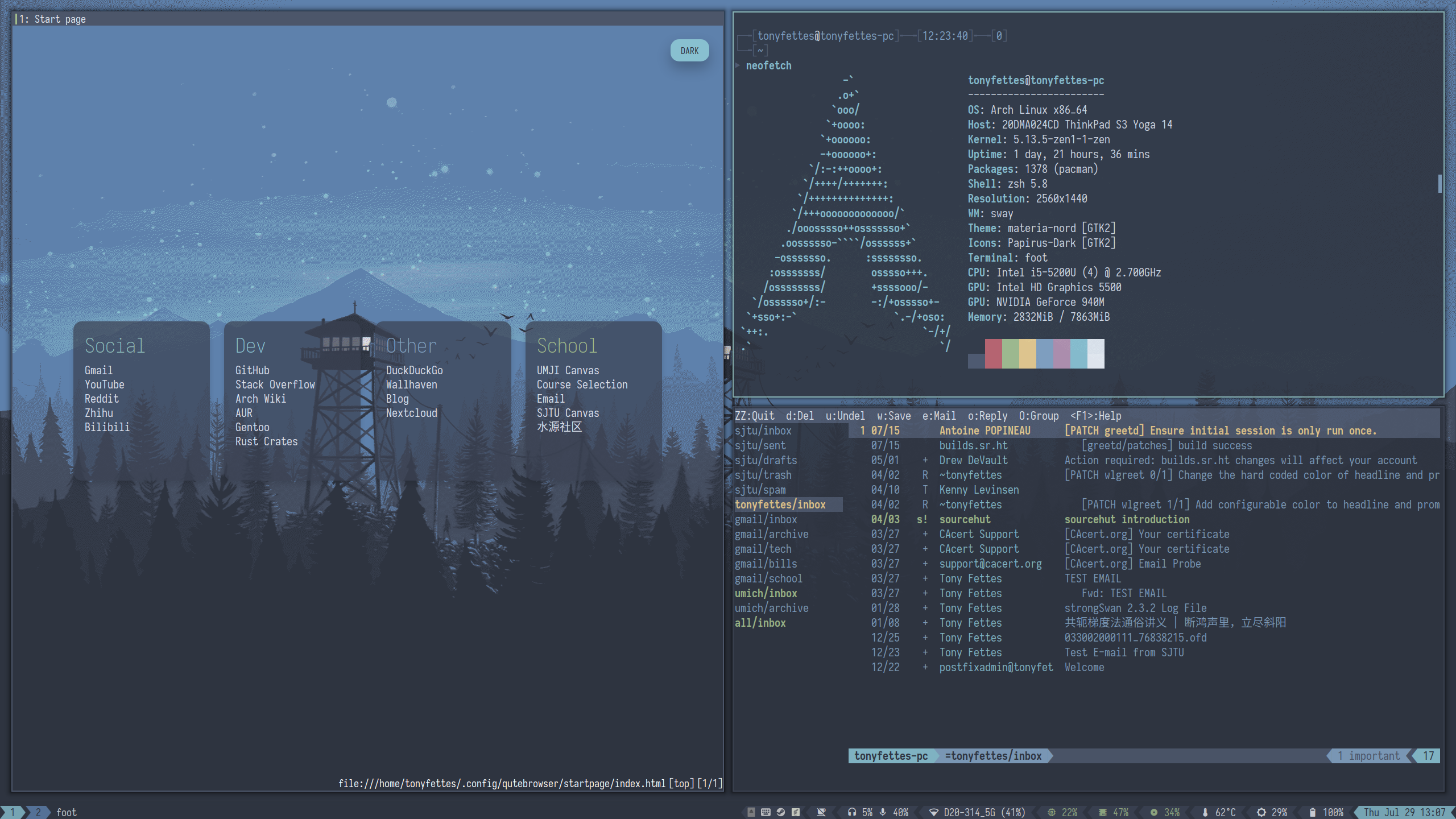Click the battery 100% indicator
The height and width of the screenshot is (819, 1456).
pos(1327,812)
